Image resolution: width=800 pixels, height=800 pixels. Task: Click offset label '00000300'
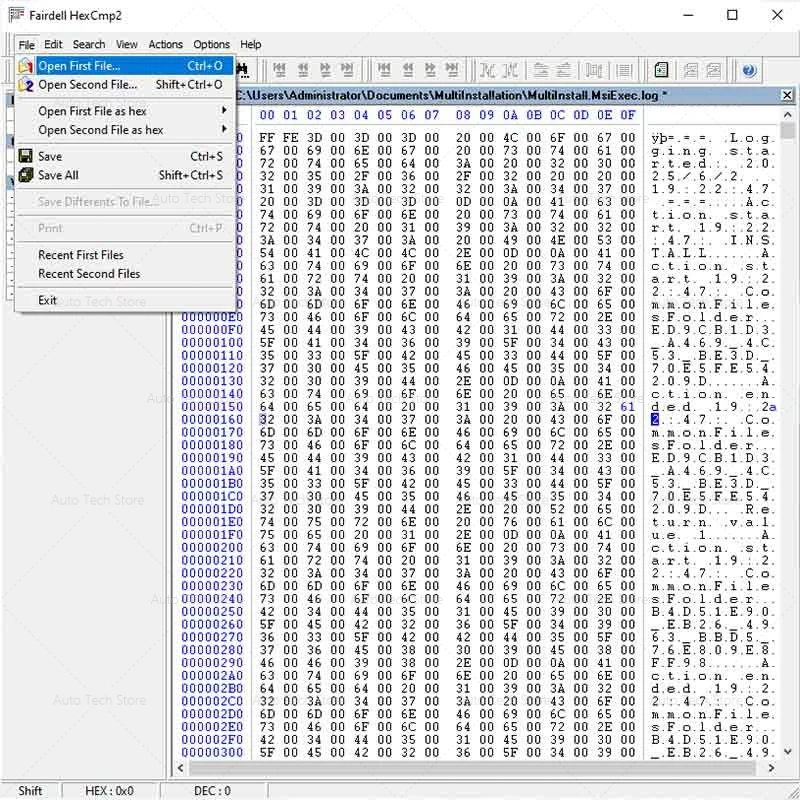pyautogui.click(x=212, y=753)
